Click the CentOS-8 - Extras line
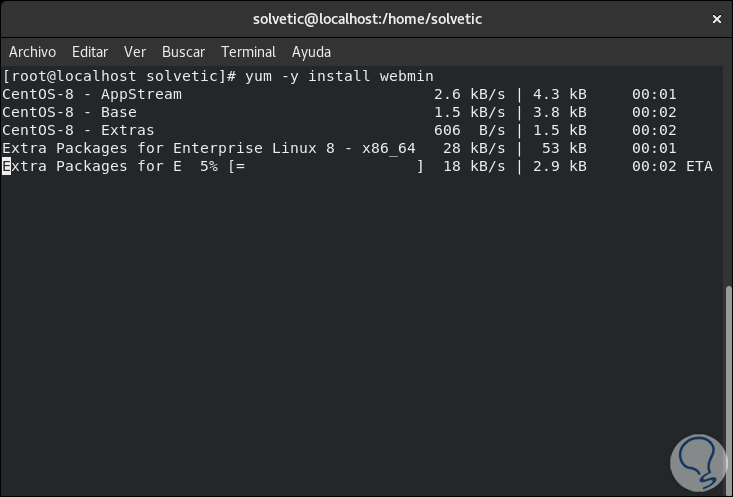Screen dimensions: 733x497 (78, 130)
